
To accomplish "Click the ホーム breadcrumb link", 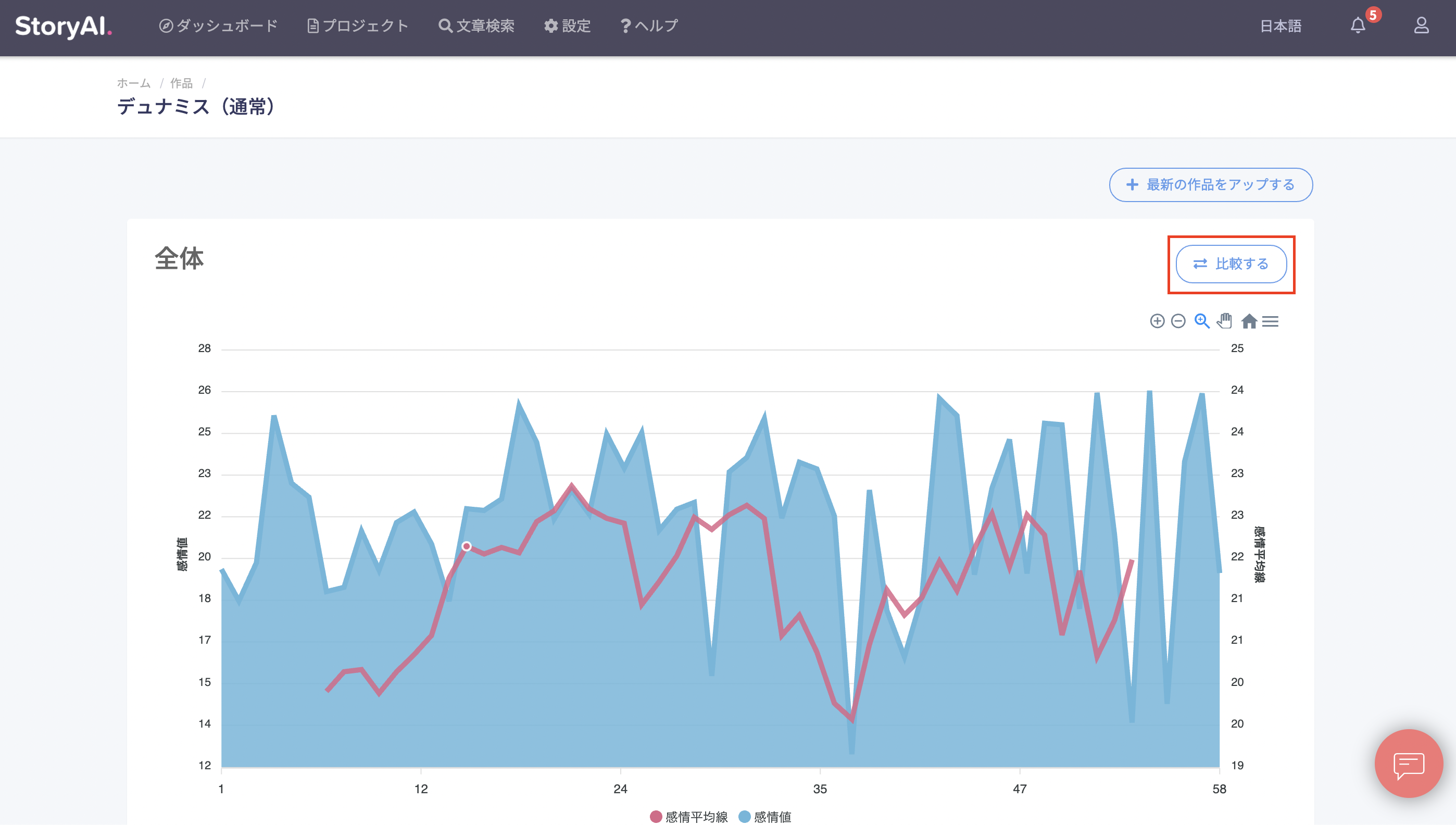I will [x=134, y=83].
